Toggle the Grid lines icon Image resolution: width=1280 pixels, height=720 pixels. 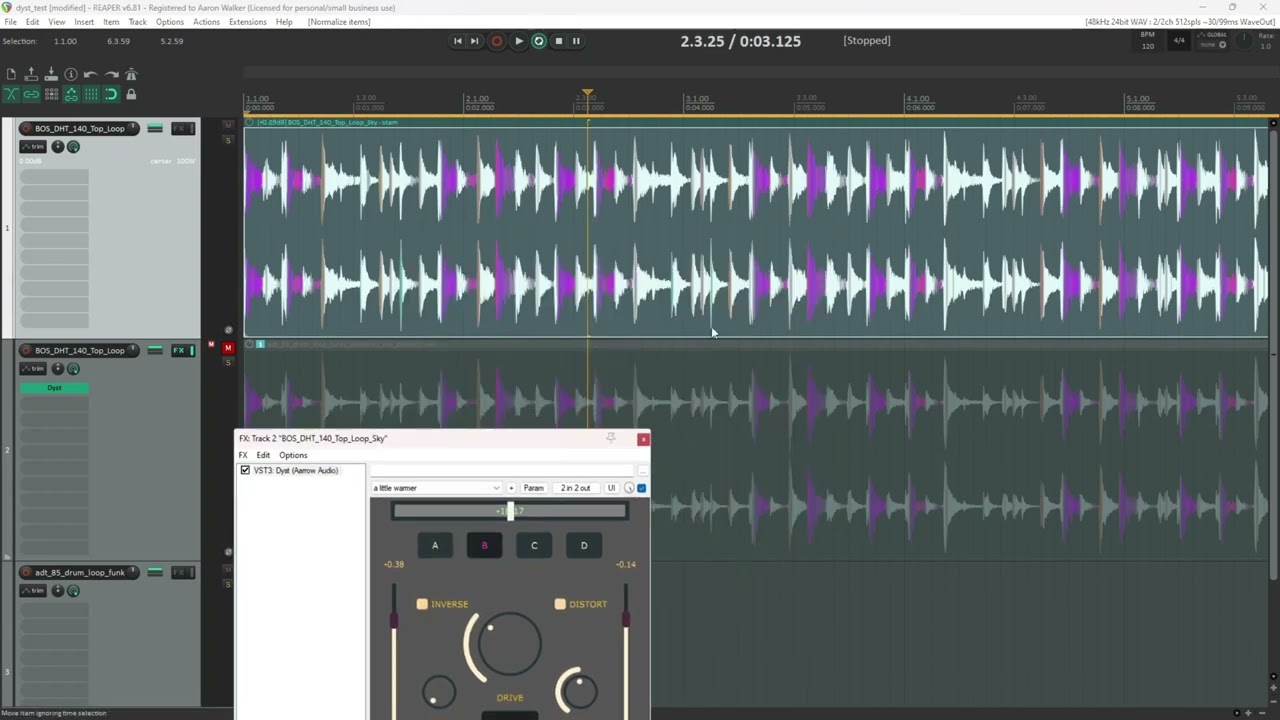pyautogui.click(x=91, y=95)
